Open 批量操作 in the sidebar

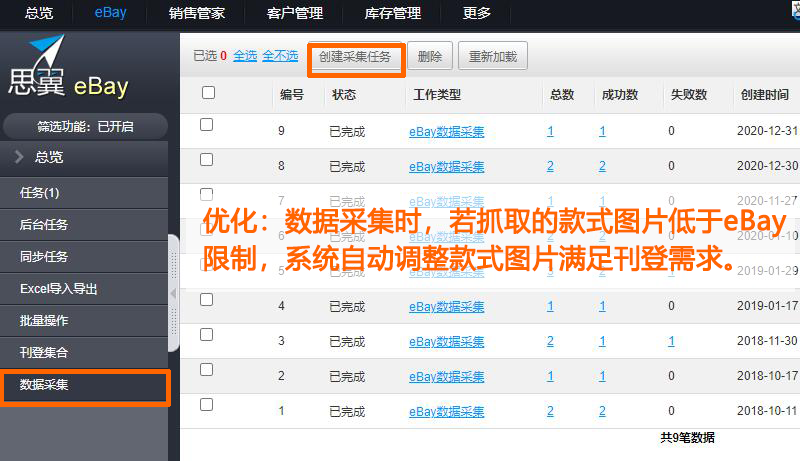(x=84, y=320)
